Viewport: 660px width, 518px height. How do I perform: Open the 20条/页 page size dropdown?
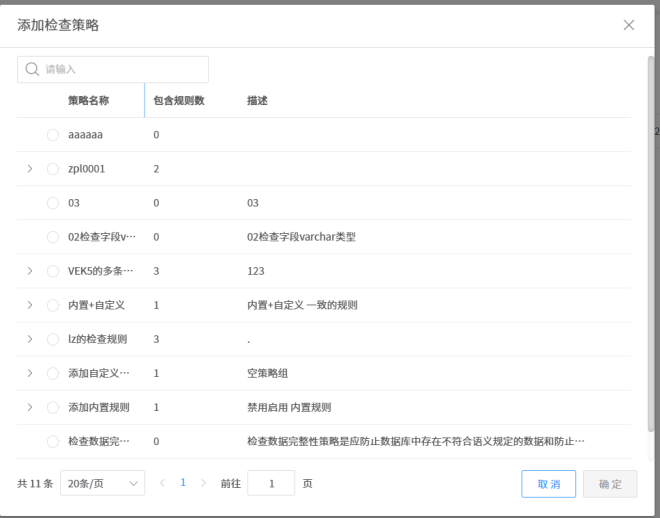click(103, 483)
